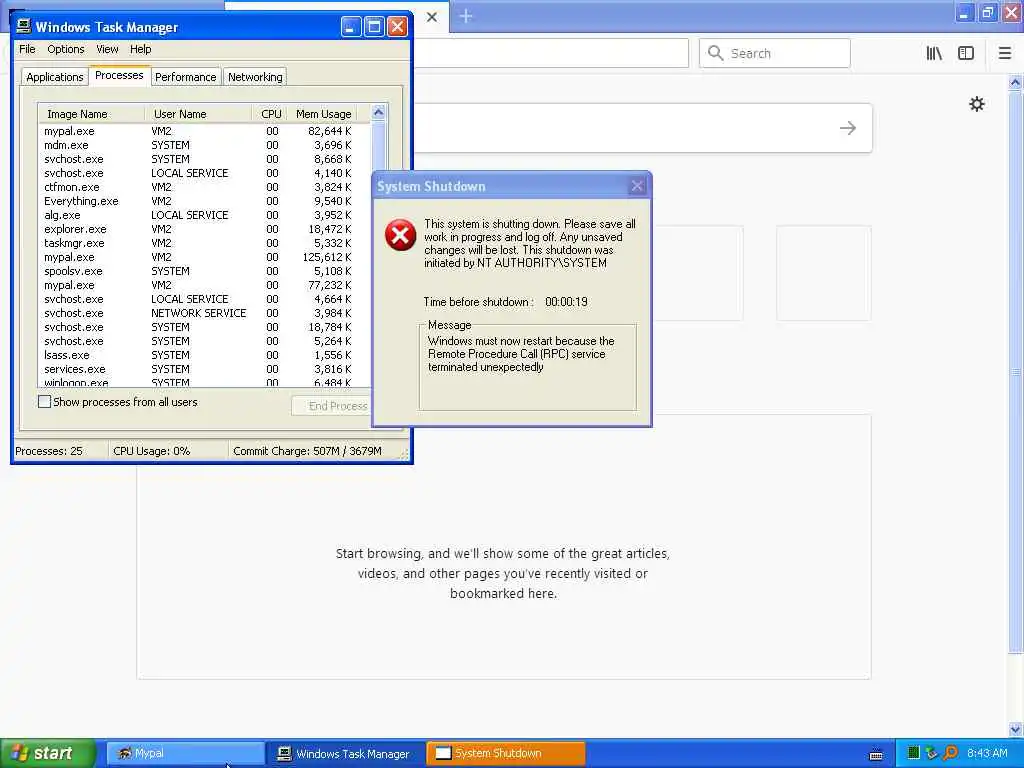This screenshot has height=768, width=1024.
Task: Open a new browser tab with plus button
Action: coord(466,16)
